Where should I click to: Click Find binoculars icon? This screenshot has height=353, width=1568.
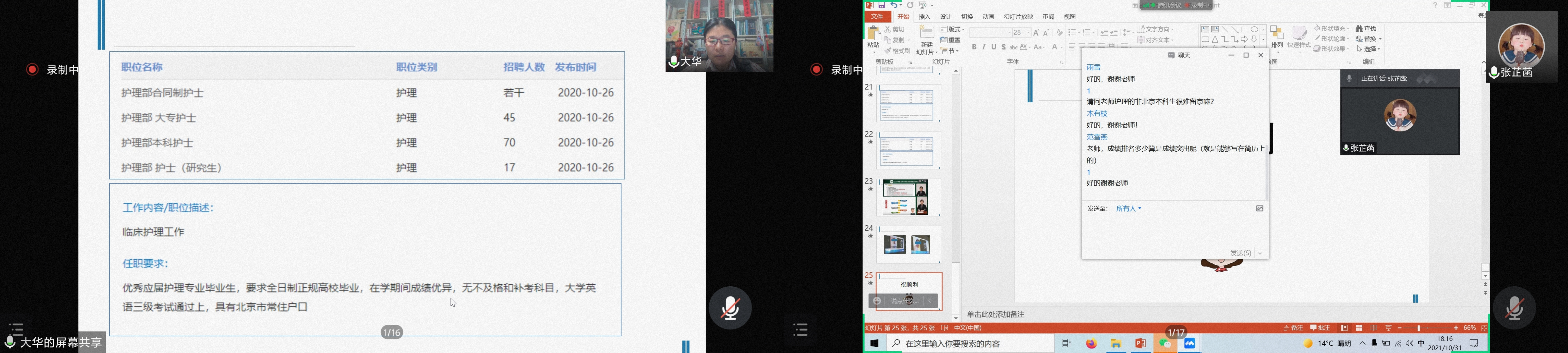pos(1360,28)
